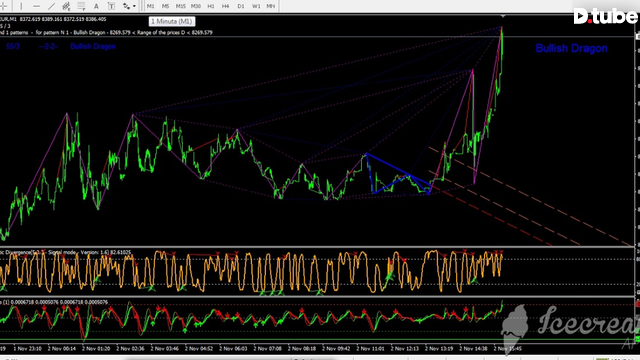Image resolution: width=640 pixels, height=360 pixels.
Task: Switch to the M1 timeframe
Action: click(151, 6)
